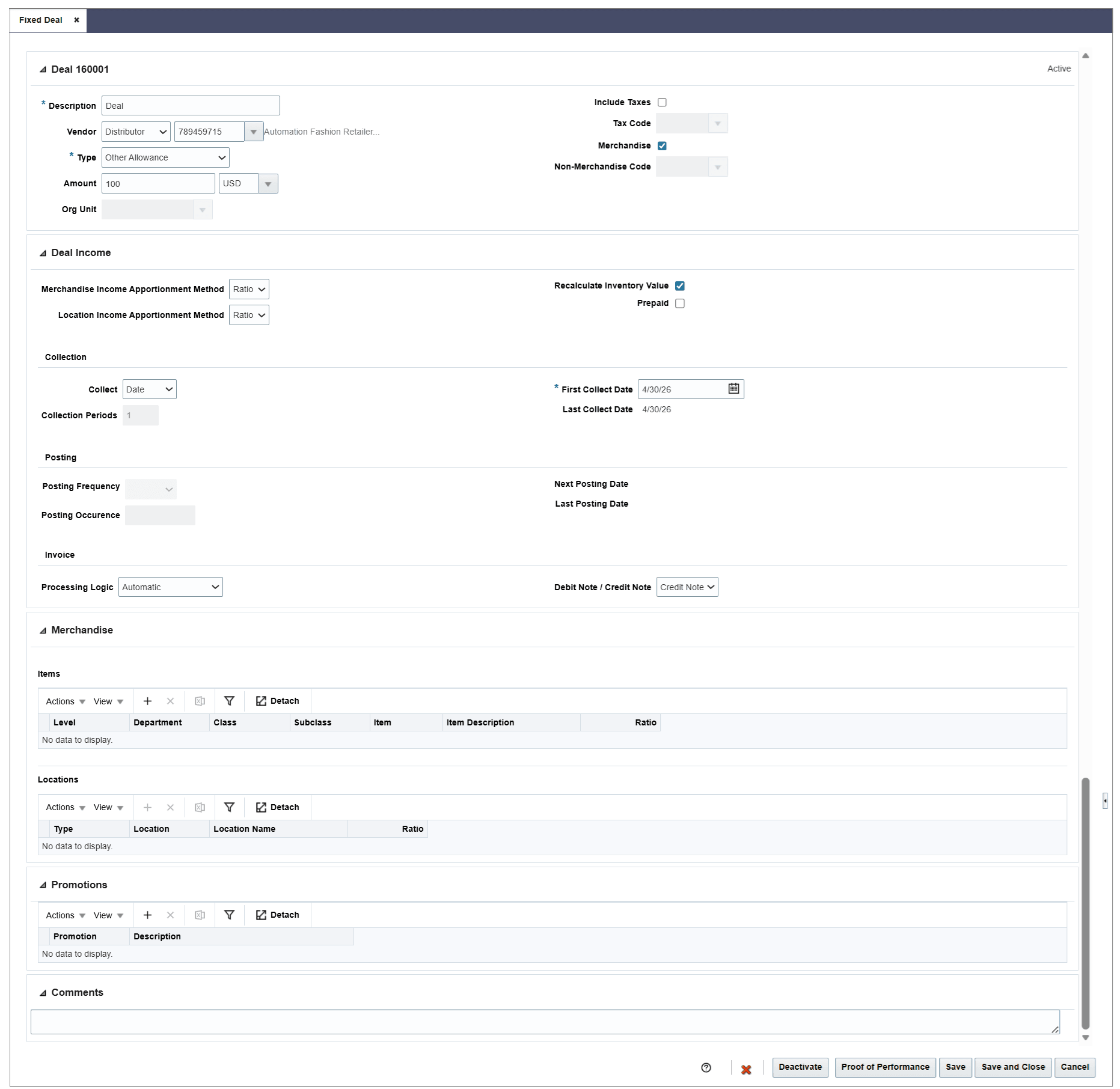Toggle the Include Taxes checkbox

click(662, 103)
